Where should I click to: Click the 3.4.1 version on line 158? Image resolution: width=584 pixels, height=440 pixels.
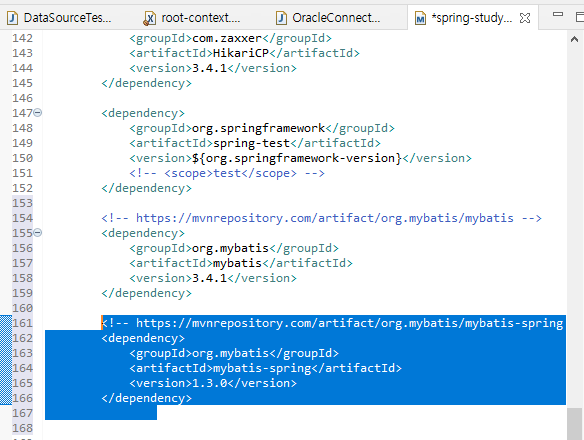[x=209, y=278]
